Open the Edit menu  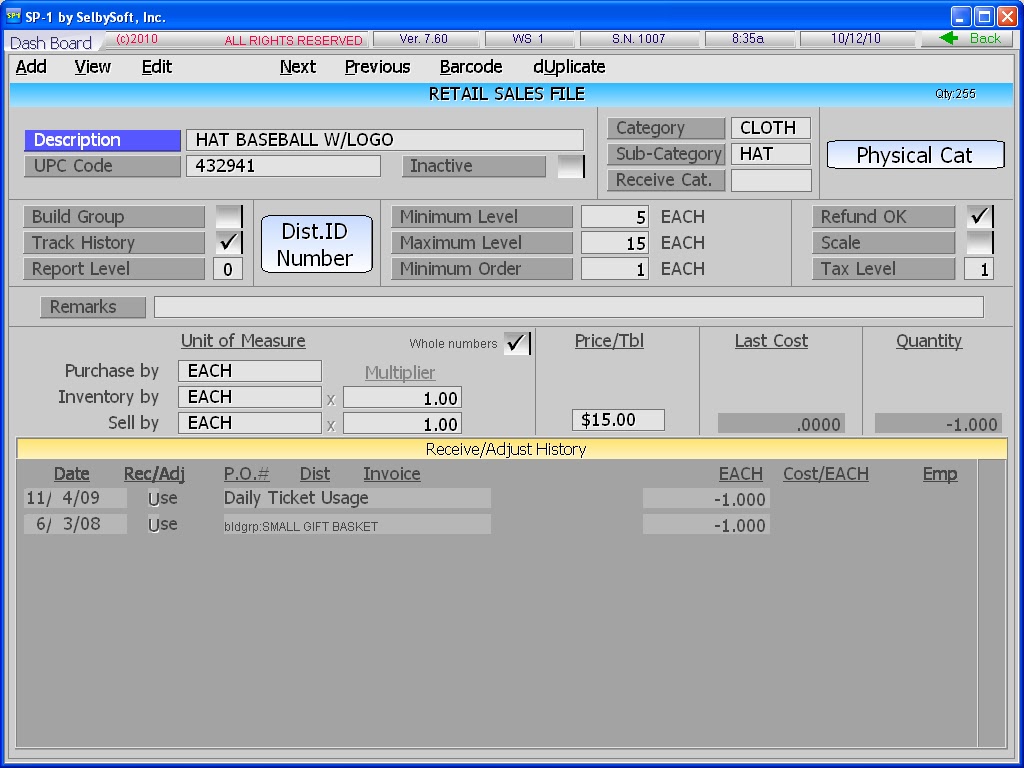(x=156, y=67)
